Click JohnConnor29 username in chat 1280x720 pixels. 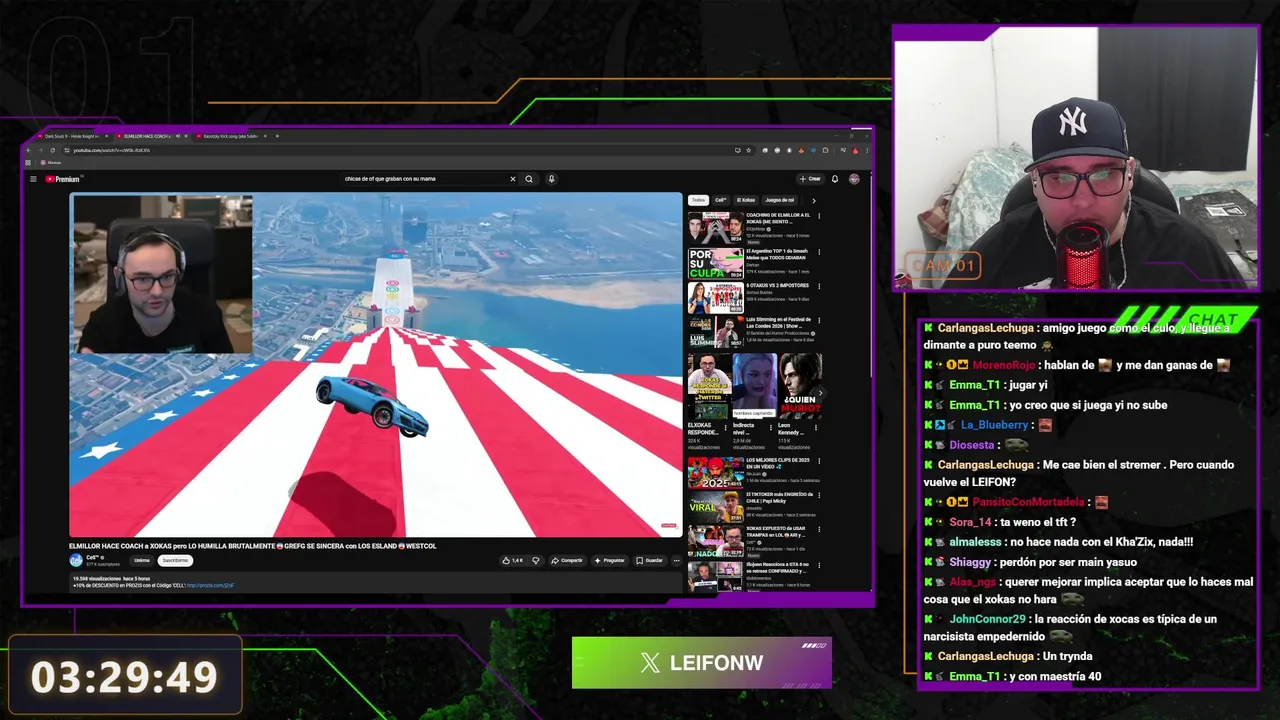[x=987, y=619]
